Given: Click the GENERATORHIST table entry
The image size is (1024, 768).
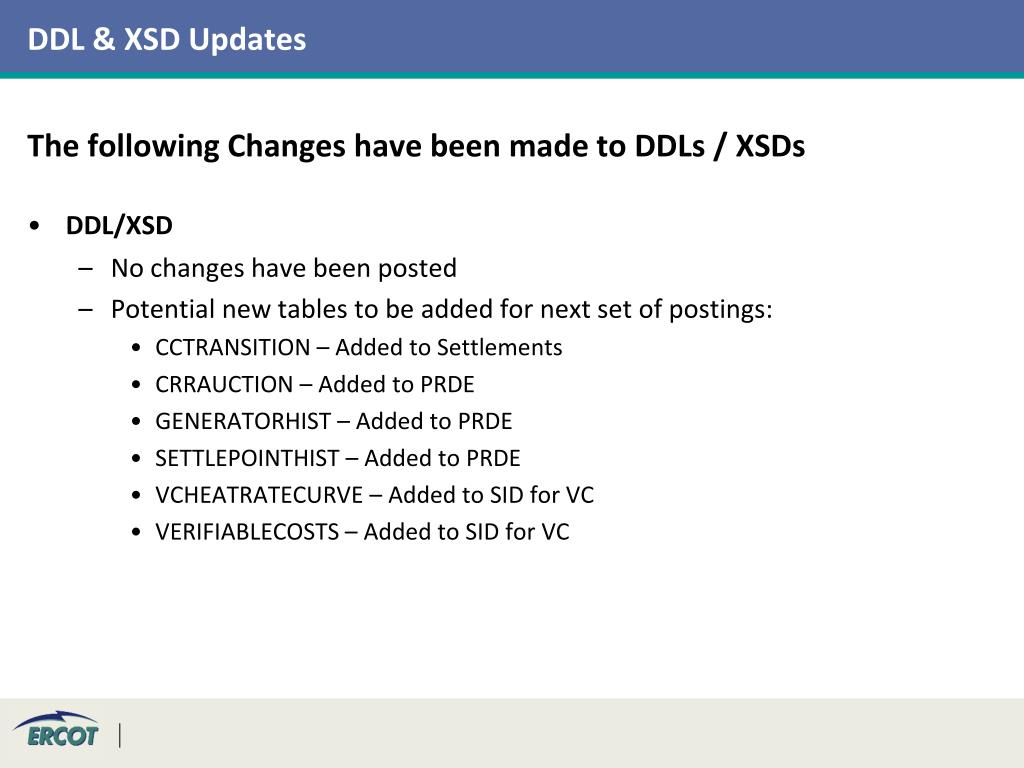Looking at the screenshot, I should pyautogui.click(x=334, y=421).
